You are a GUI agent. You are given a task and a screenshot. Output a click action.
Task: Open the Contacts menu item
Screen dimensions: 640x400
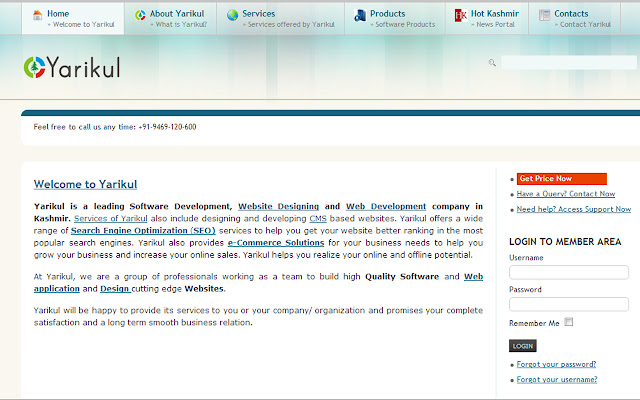tap(575, 18)
